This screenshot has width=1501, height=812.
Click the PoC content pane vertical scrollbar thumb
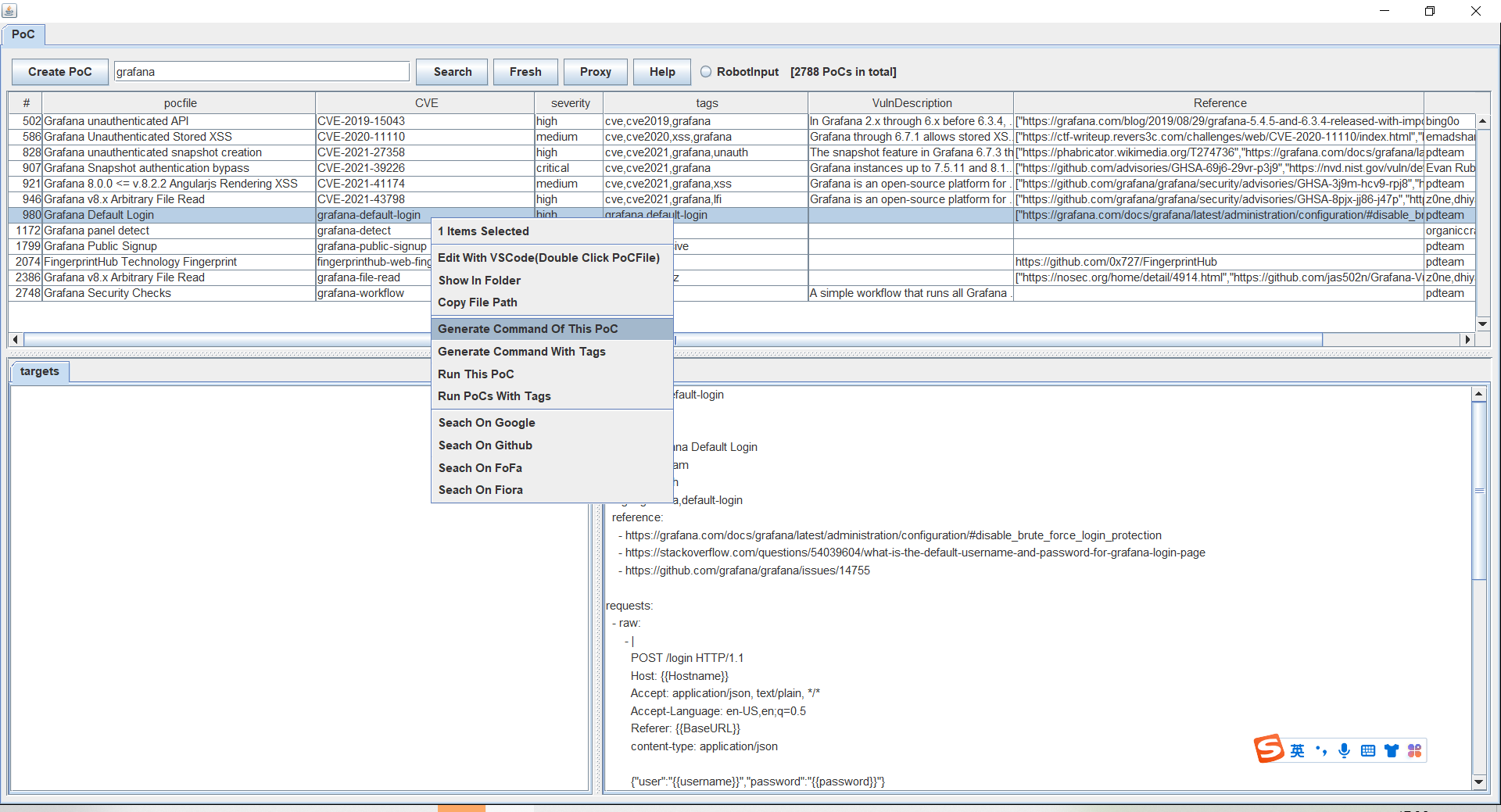(1478, 491)
